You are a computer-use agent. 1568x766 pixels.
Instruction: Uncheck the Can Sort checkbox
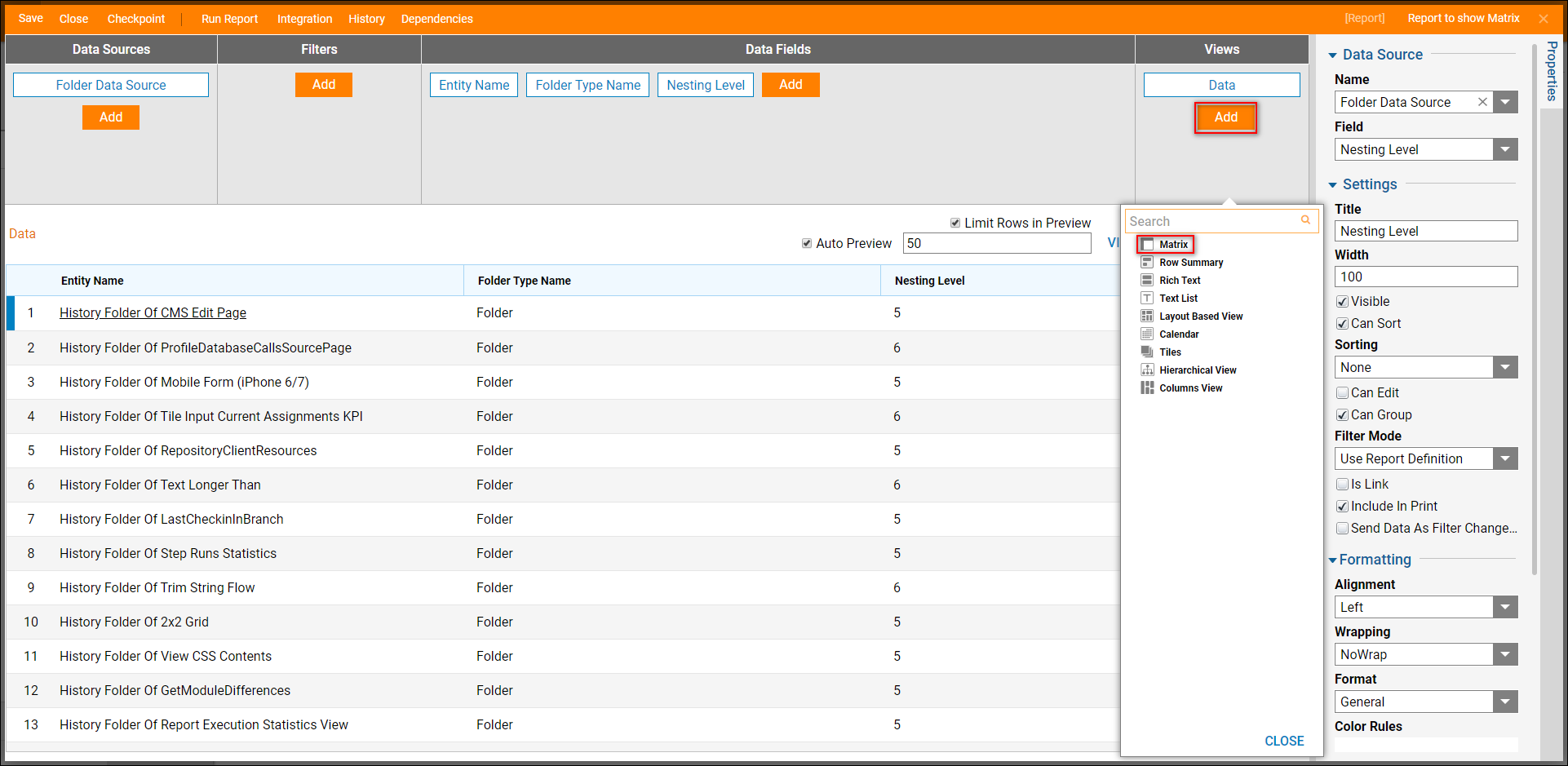(x=1342, y=324)
